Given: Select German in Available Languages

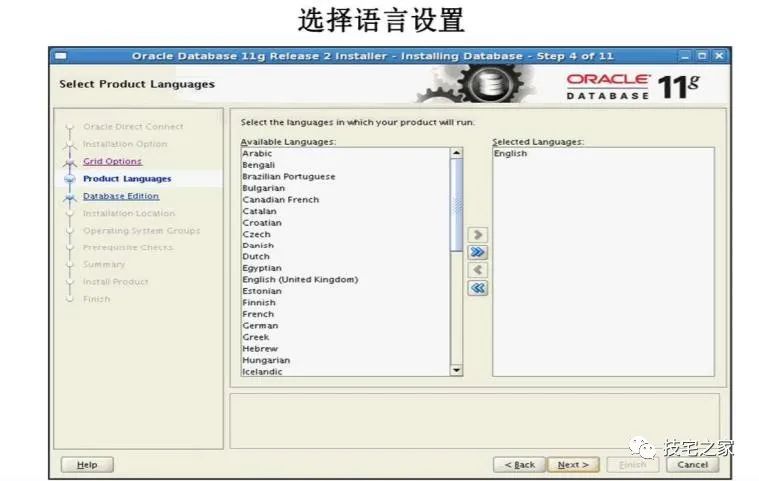Looking at the screenshot, I should (x=346, y=326).
